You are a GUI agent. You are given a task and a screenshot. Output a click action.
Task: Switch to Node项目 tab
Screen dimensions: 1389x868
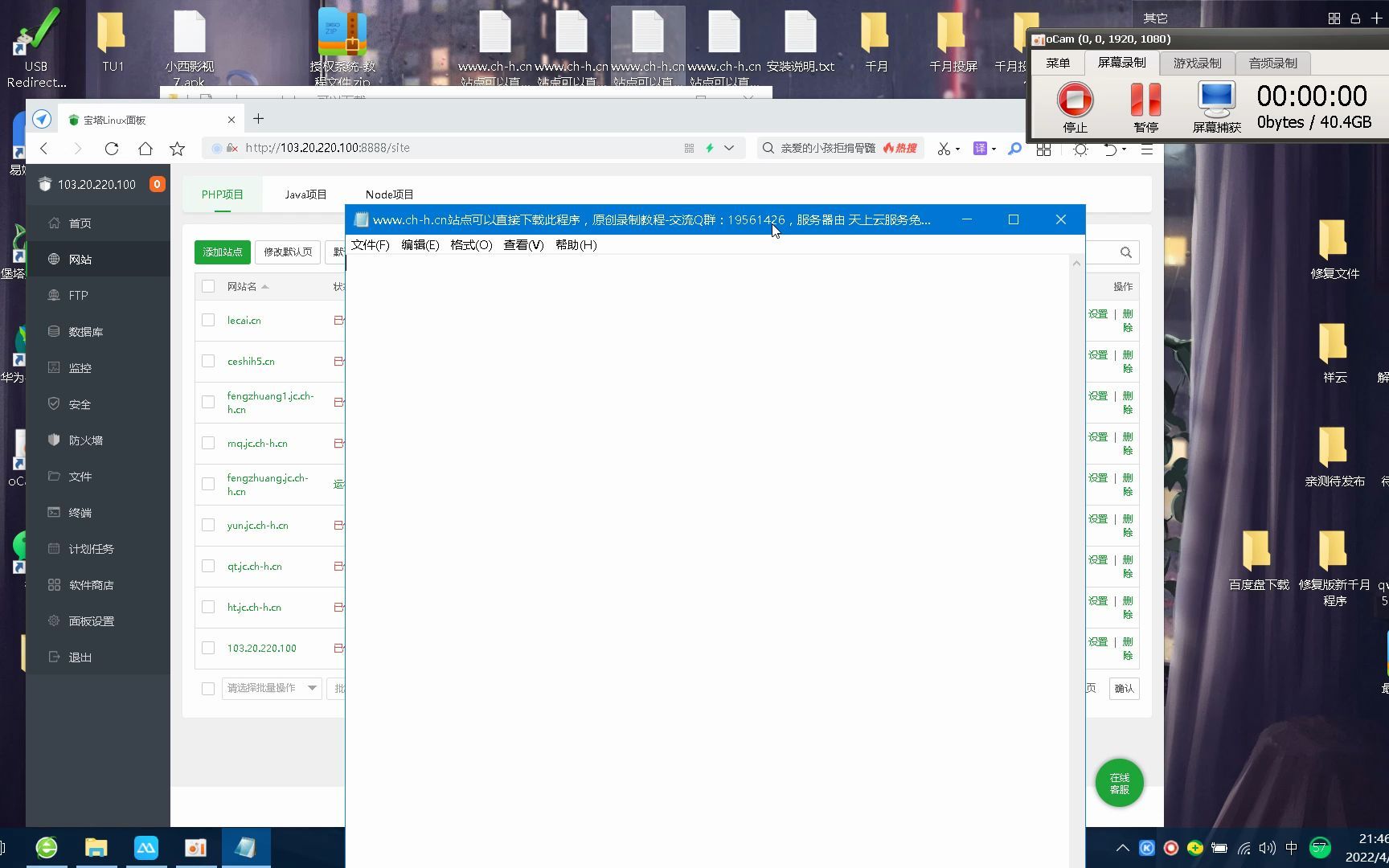click(389, 194)
